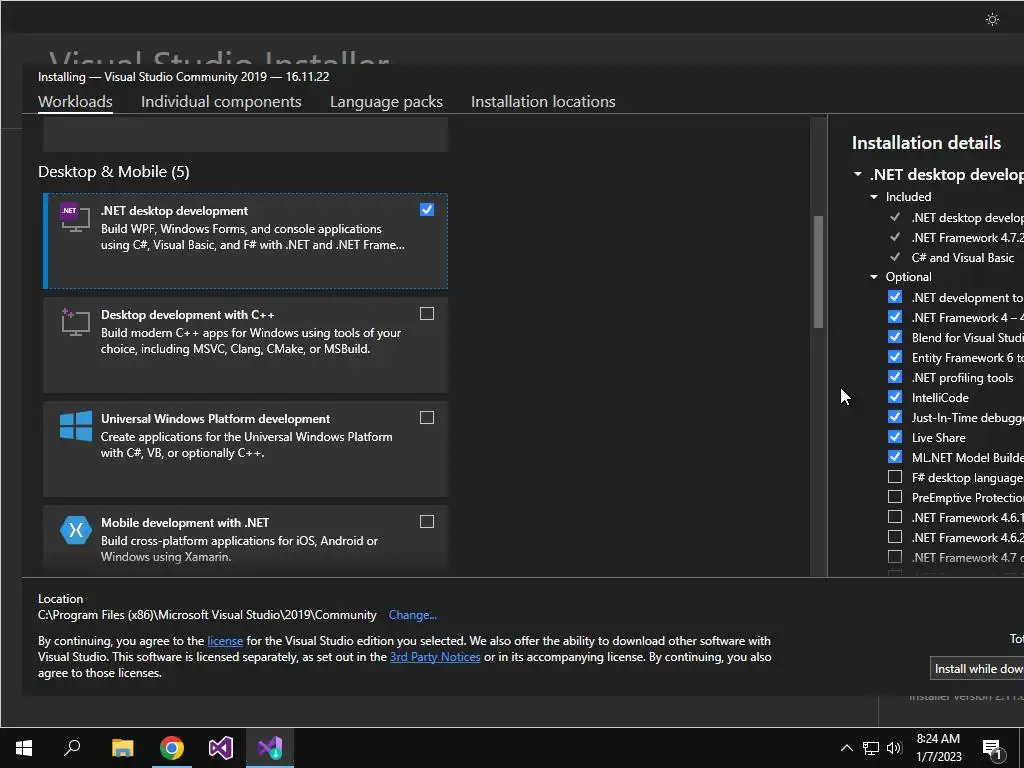Click C# and Visual Basic included item
Image resolution: width=1024 pixels, height=768 pixels.
tap(963, 257)
